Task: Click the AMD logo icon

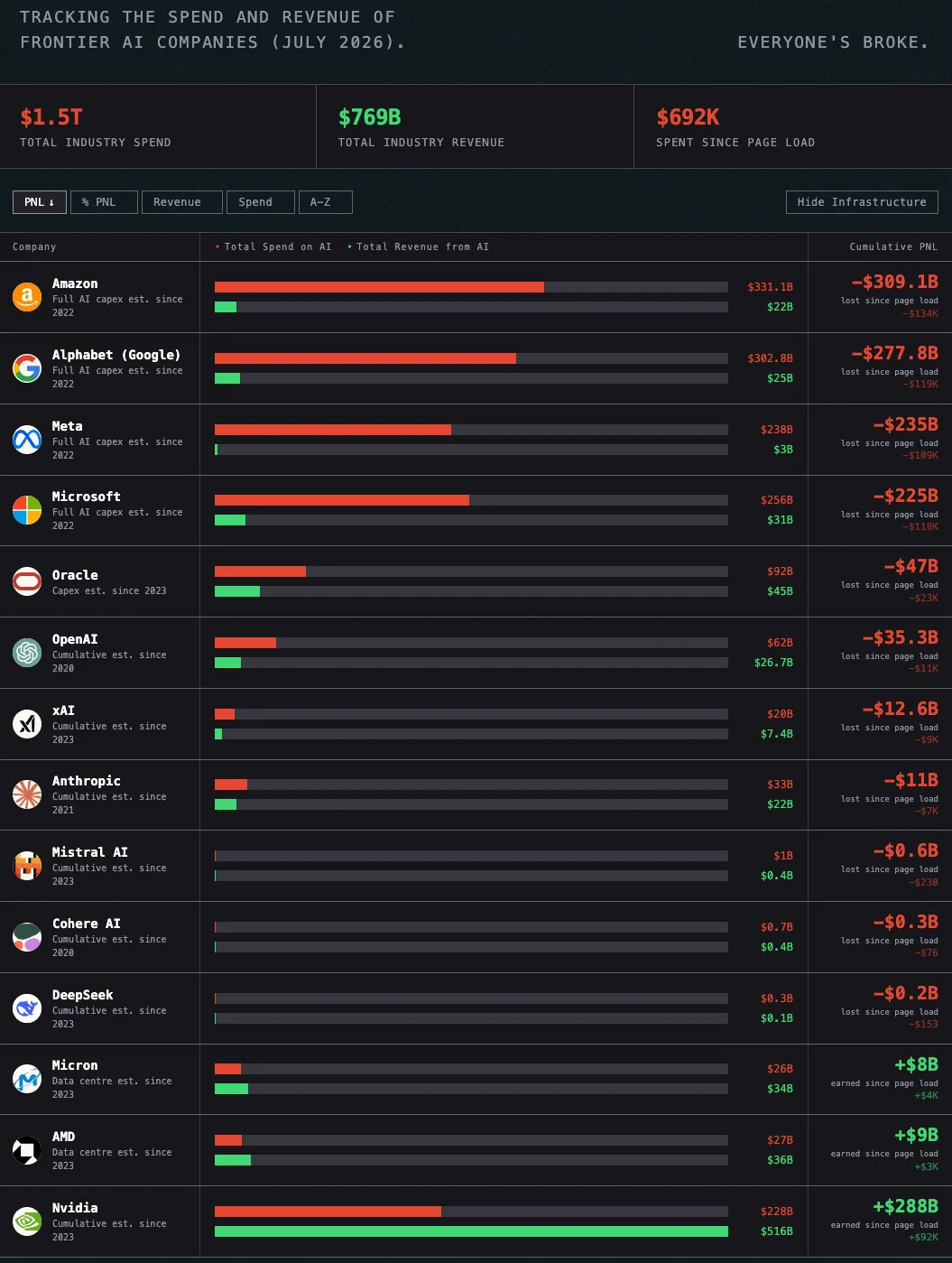Action: point(27,1150)
